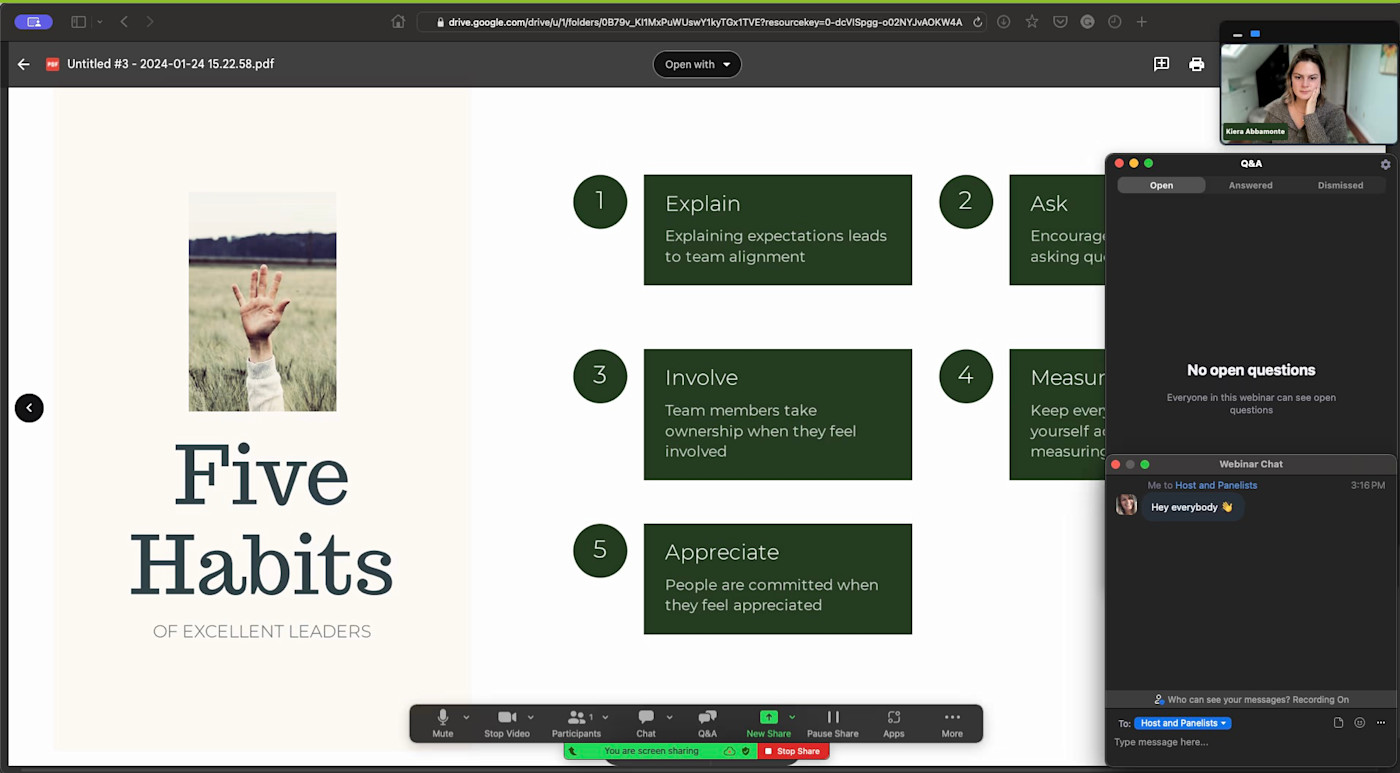Click the Hey everybody chat message
Viewport: 1400px width, 773px height.
(x=1192, y=507)
